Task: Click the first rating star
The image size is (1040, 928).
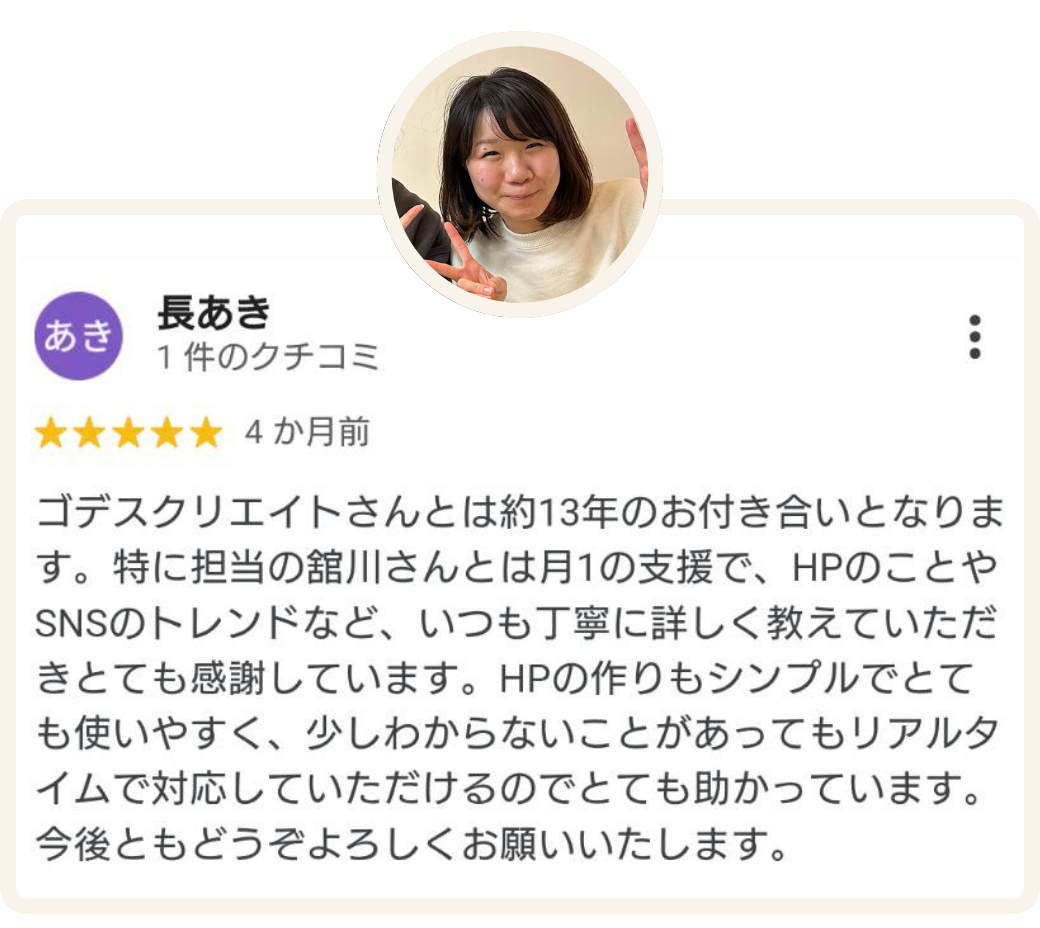Action: [50, 432]
